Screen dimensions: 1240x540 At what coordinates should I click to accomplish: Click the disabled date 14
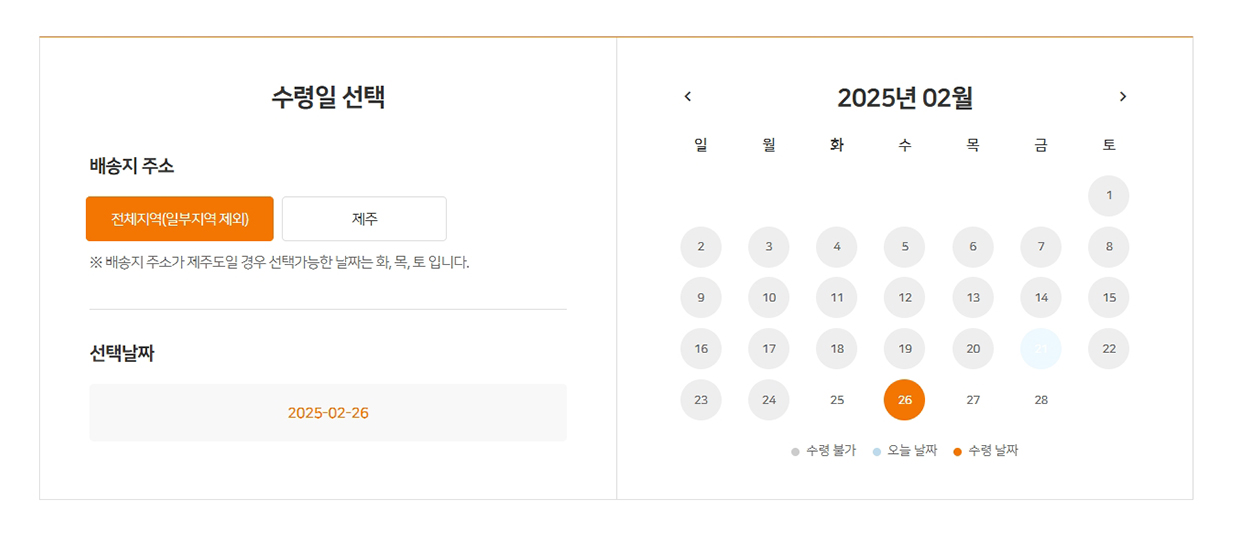pyautogui.click(x=1041, y=298)
